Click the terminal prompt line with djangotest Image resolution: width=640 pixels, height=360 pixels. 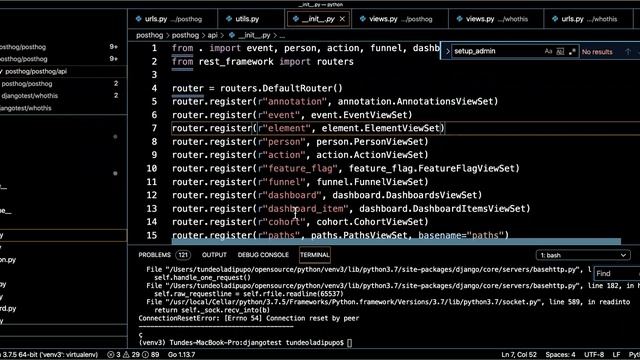click(x=245, y=343)
